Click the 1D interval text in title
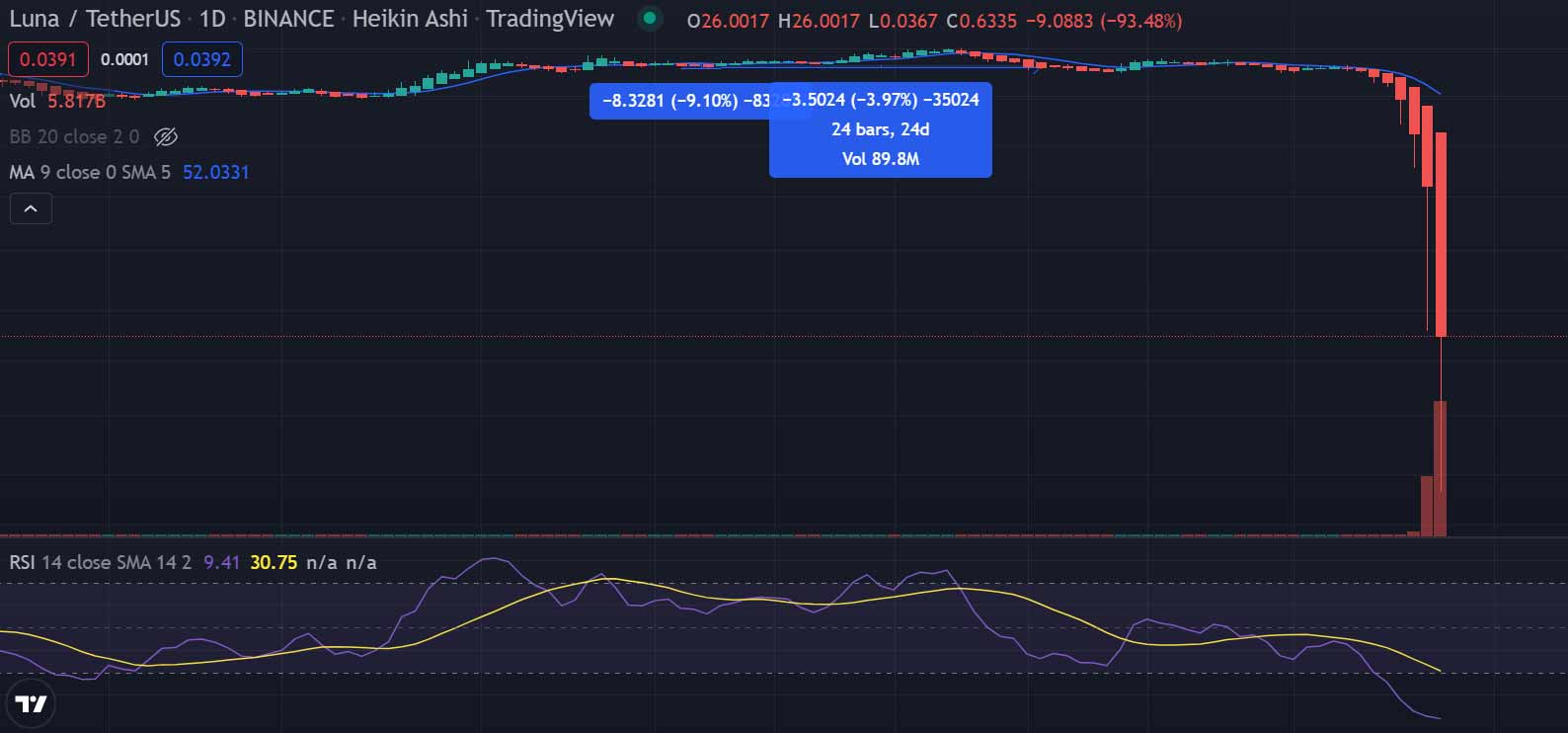Viewport: 1568px width, 733px height. (x=211, y=19)
